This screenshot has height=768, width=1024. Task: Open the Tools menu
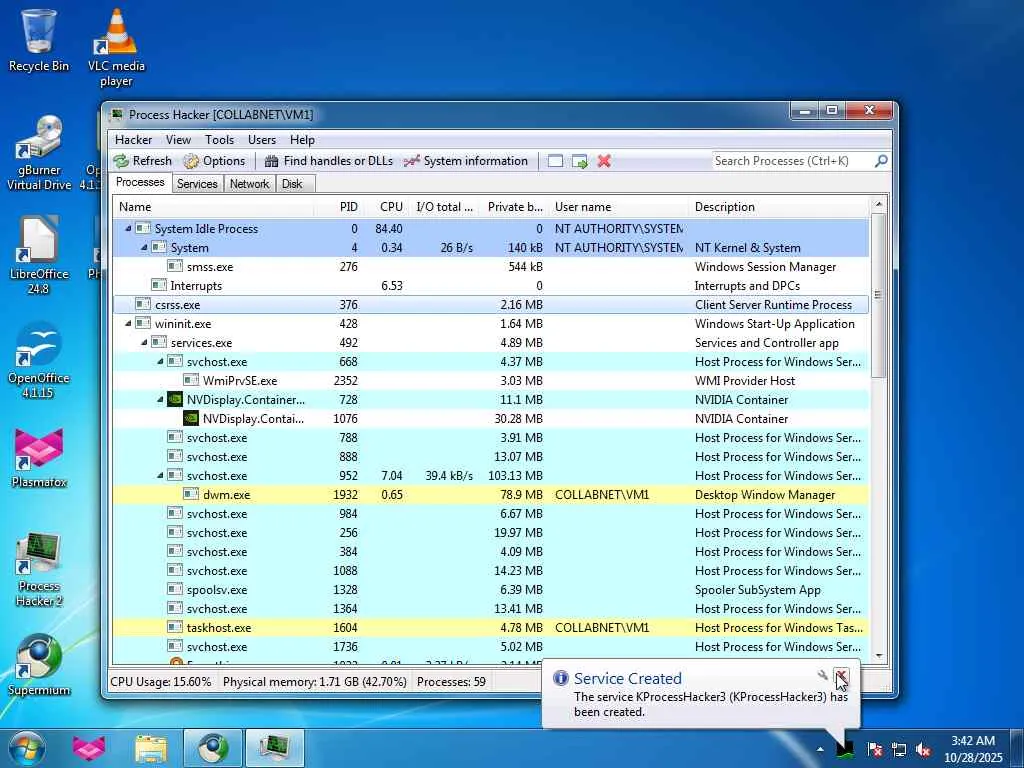tap(219, 140)
